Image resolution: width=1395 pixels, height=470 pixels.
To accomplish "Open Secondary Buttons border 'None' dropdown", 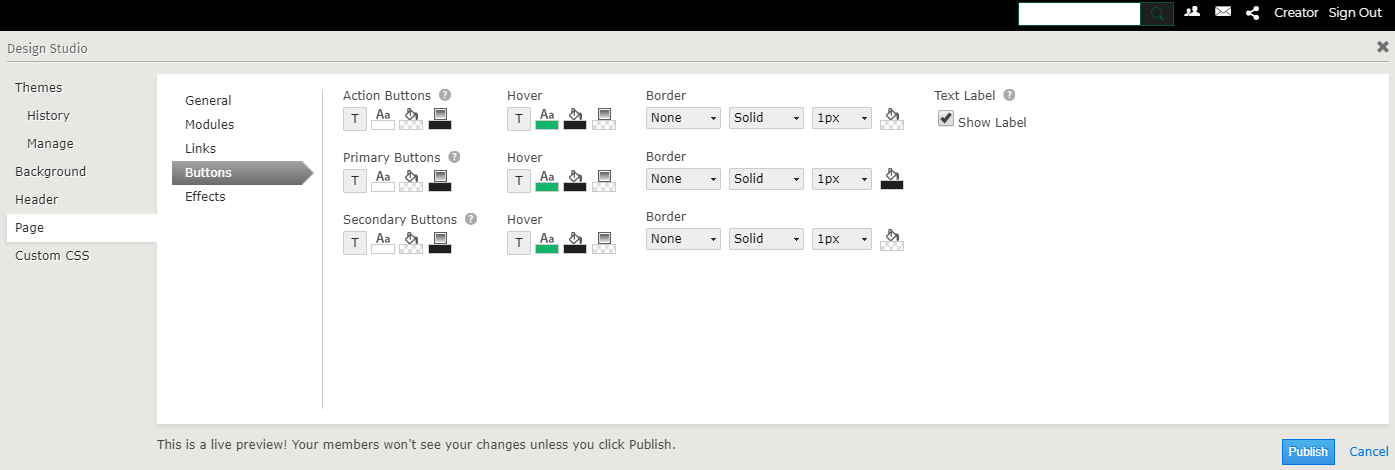I will [x=683, y=239].
